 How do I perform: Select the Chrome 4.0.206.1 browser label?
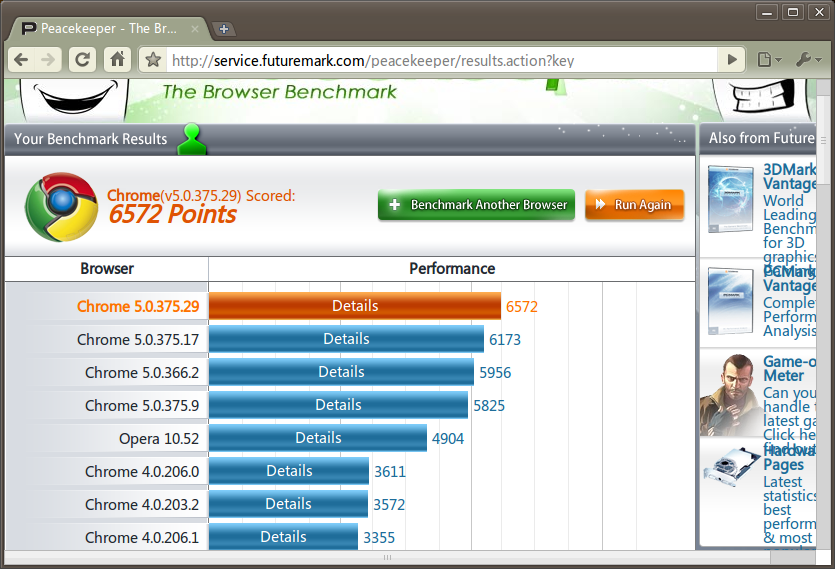142,538
